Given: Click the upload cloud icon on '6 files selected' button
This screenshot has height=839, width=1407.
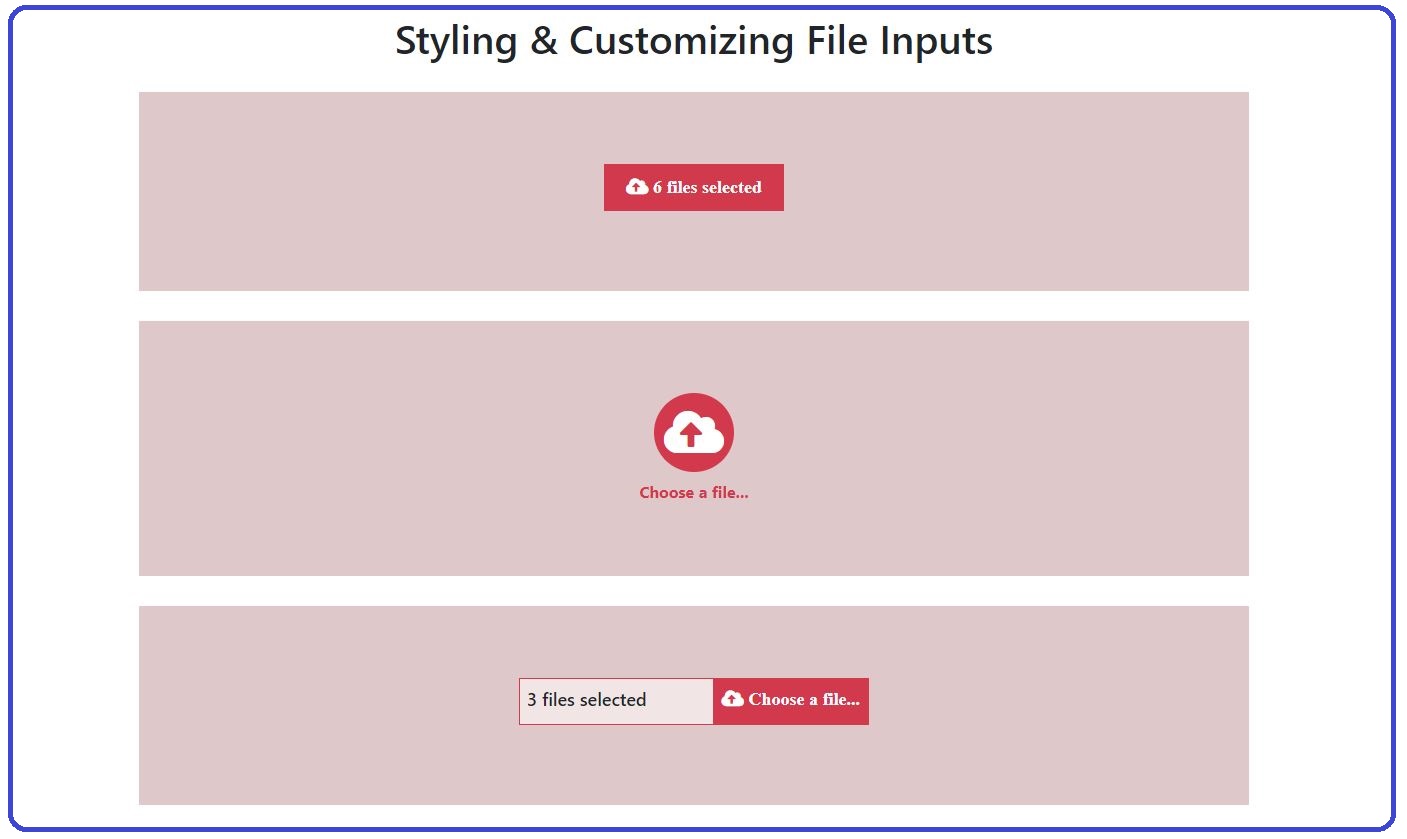Looking at the screenshot, I should (637, 186).
